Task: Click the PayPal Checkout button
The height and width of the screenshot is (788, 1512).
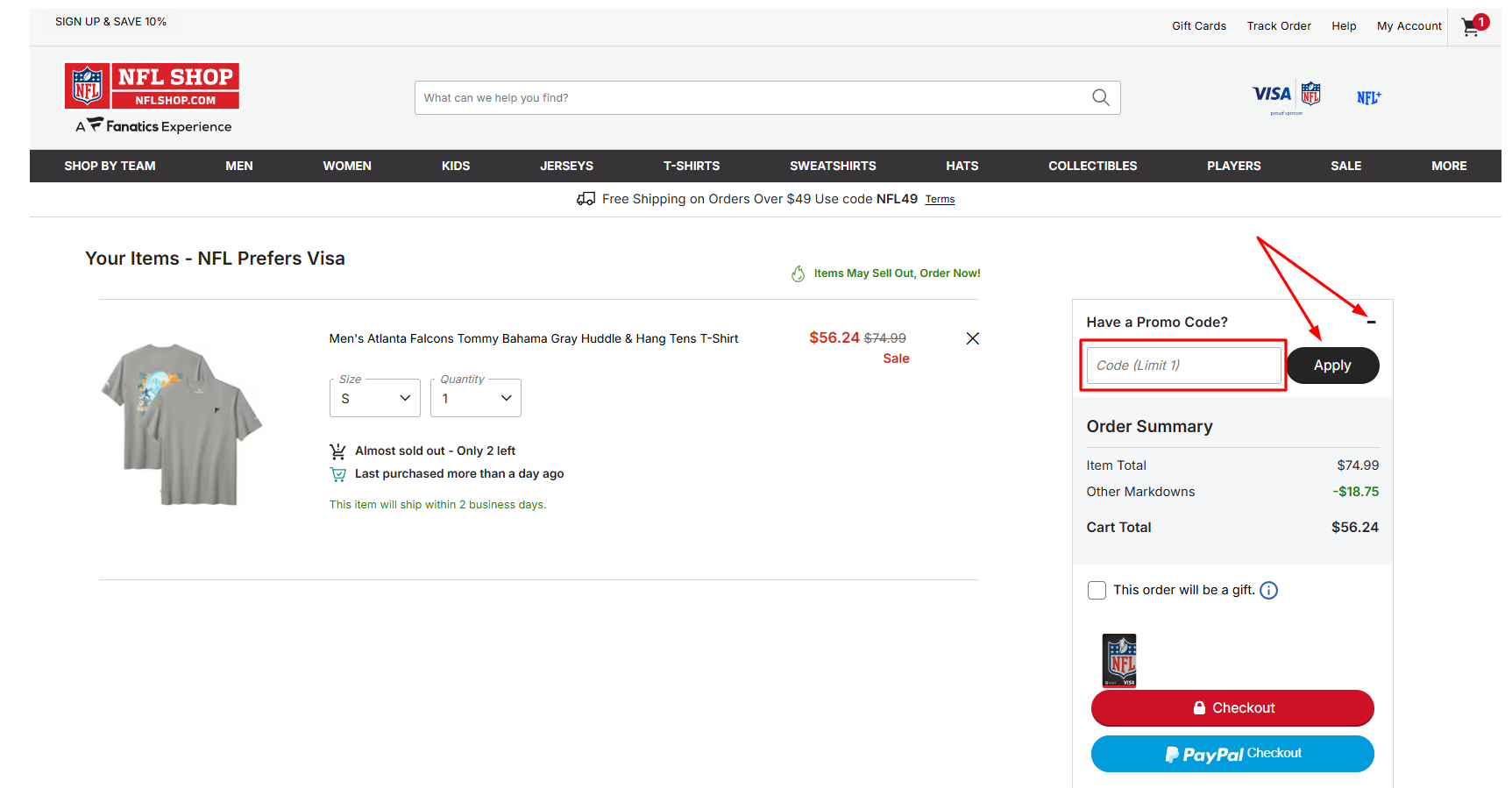Action: click(x=1232, y=754)
